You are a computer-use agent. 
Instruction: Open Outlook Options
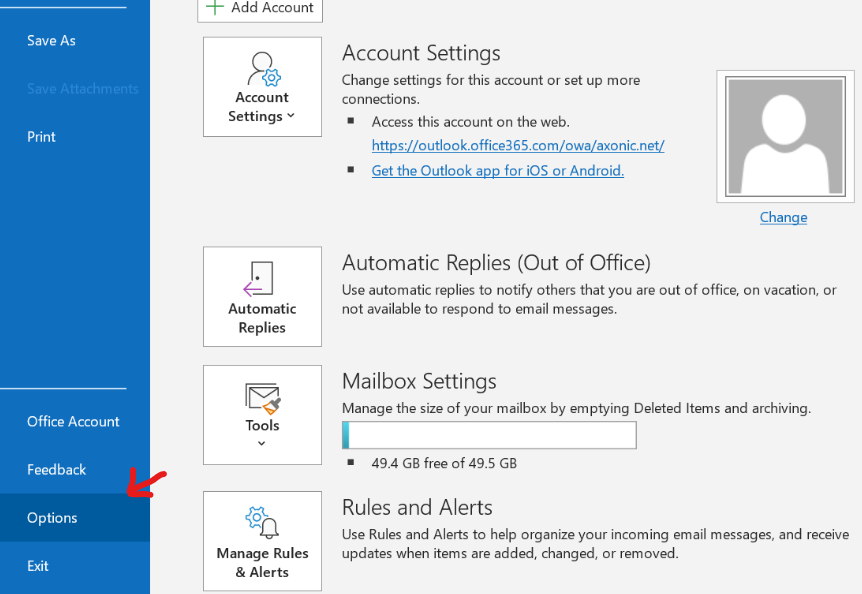point(52,518)
